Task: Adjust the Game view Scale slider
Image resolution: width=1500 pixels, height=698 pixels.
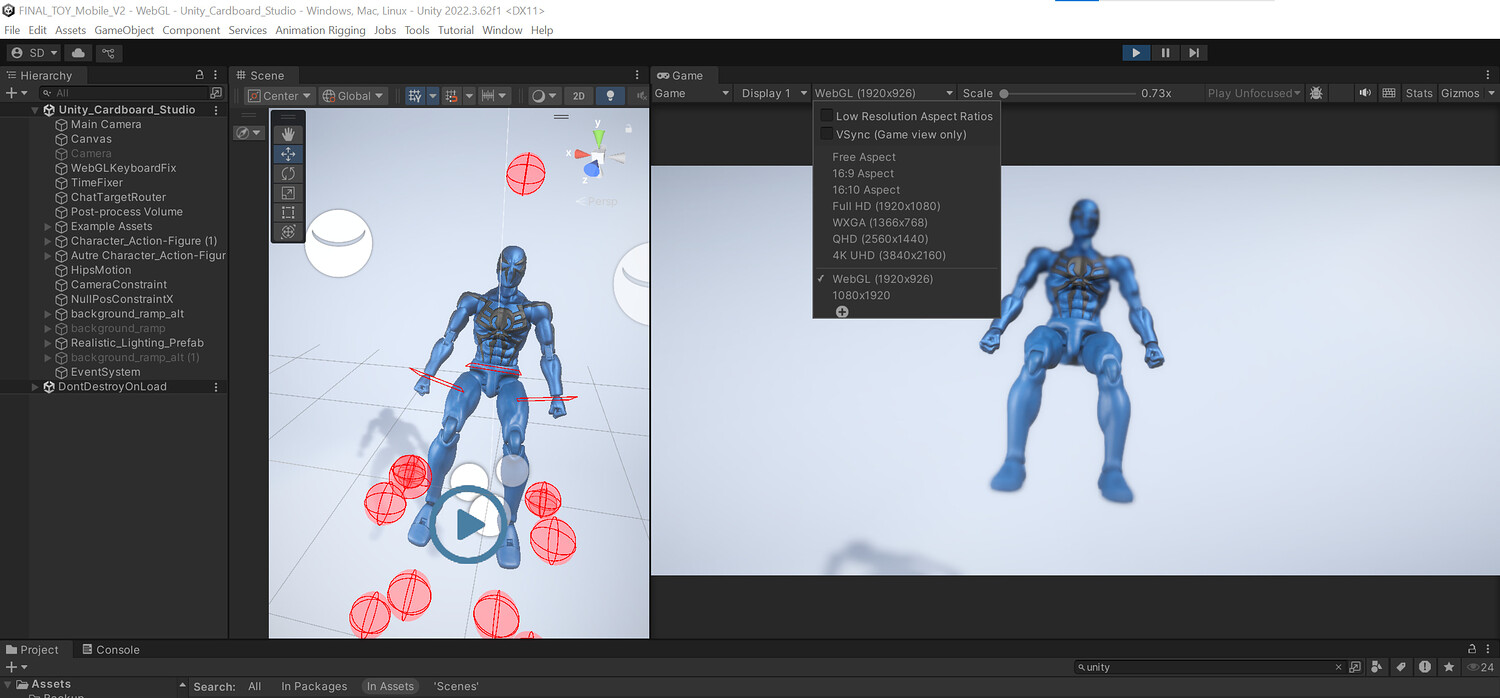Action: (1068, 93)
